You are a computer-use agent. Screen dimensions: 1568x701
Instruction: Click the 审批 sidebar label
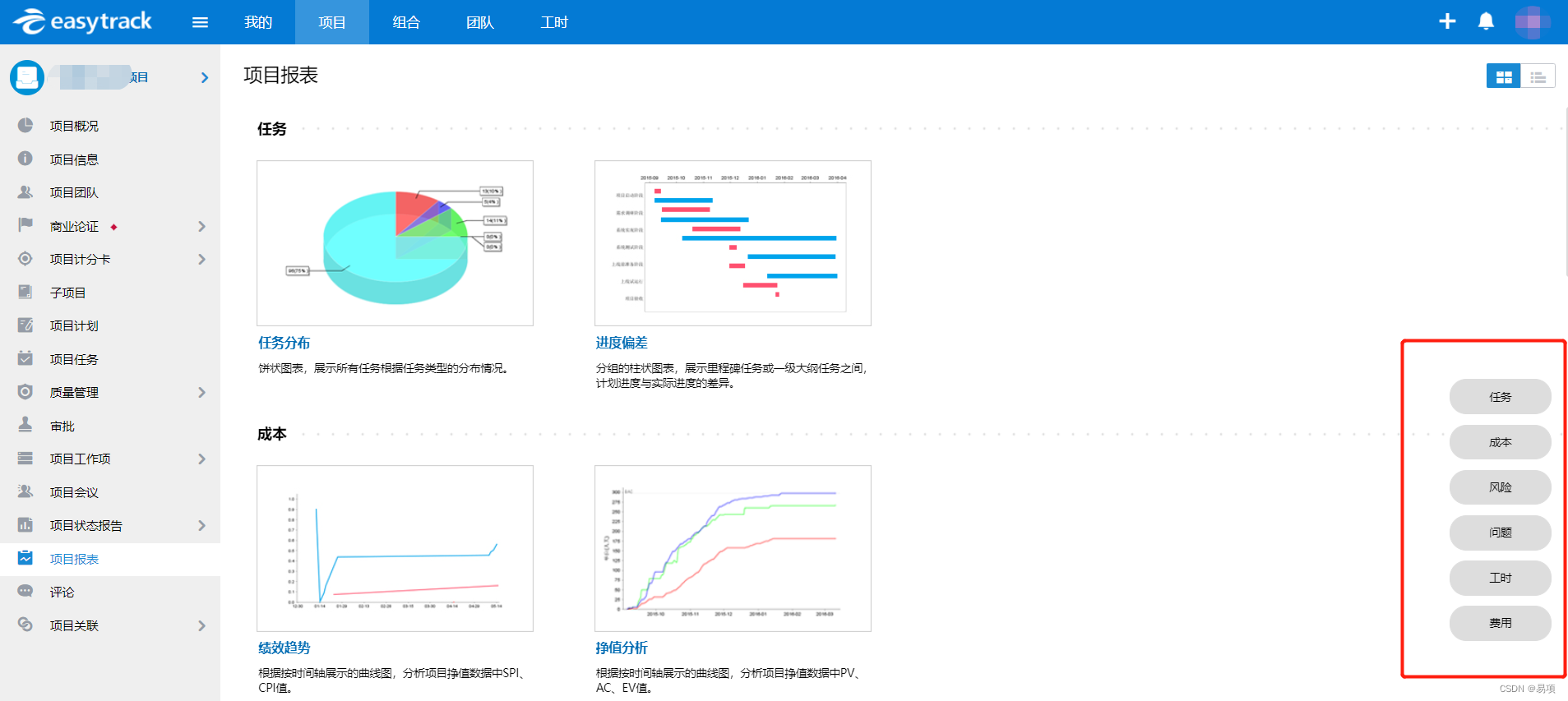62,426
